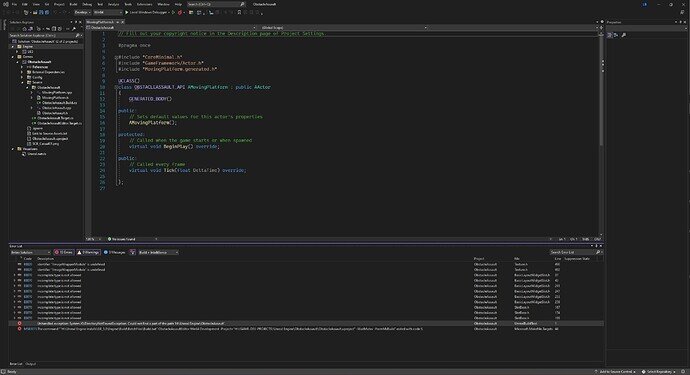This screenshot has height=375, width=690.
Task: Toggle the clear-filters funnel button in Error List
Action: [x=132, y=252]
